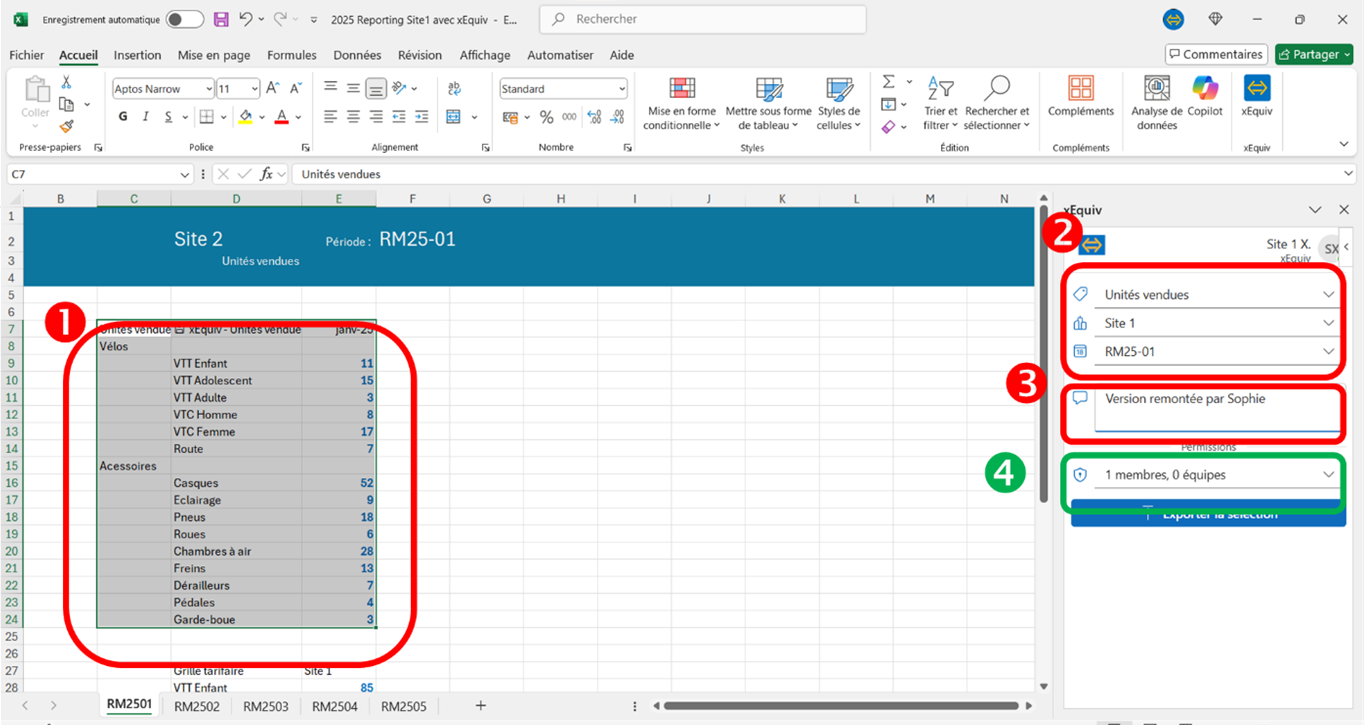Click the Percent Style icon
The height and width of the screenshot is (725, 1365).
pos(546,117)
